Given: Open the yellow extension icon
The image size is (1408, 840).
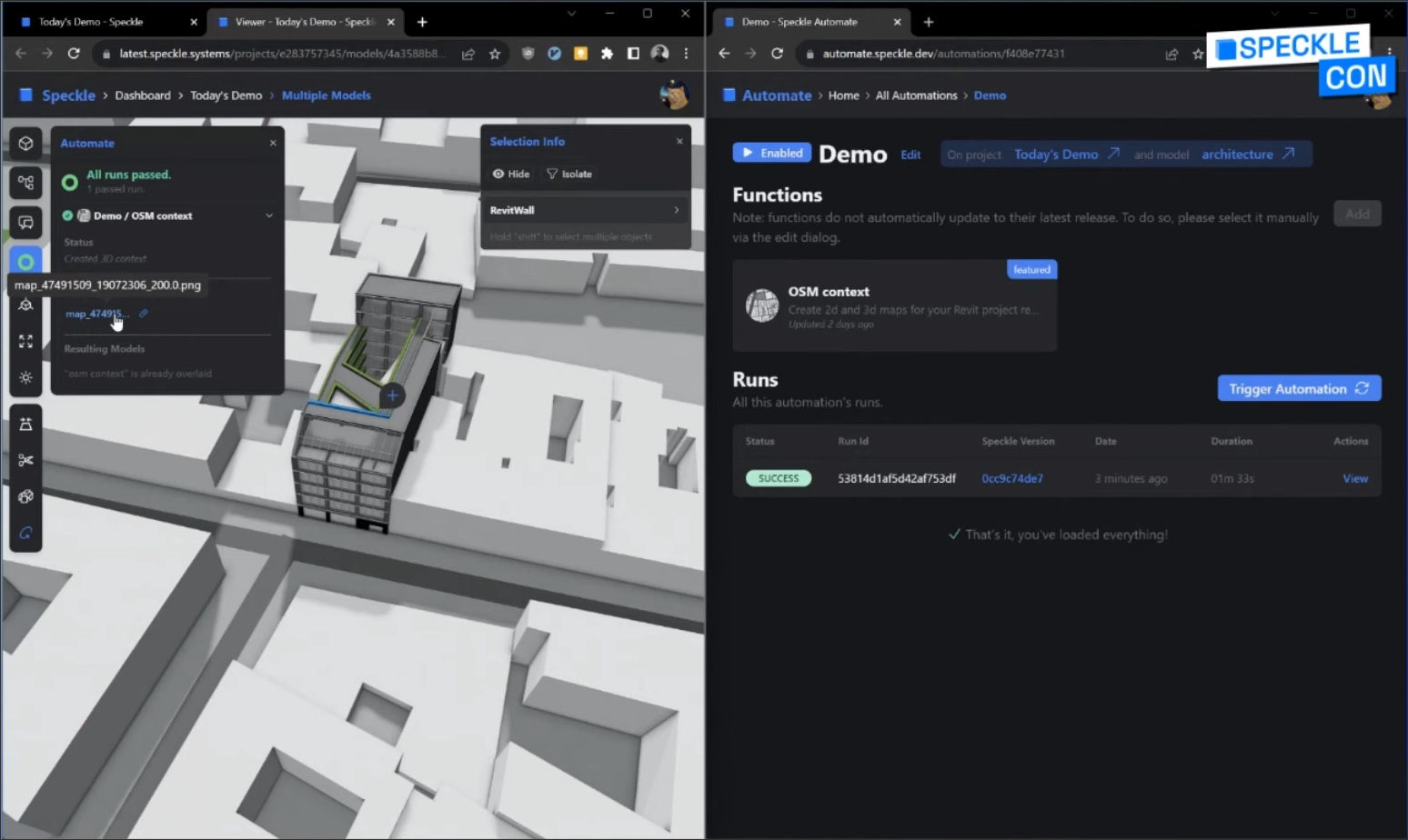Looking at the screenshot, I should [x=580, y=54].
